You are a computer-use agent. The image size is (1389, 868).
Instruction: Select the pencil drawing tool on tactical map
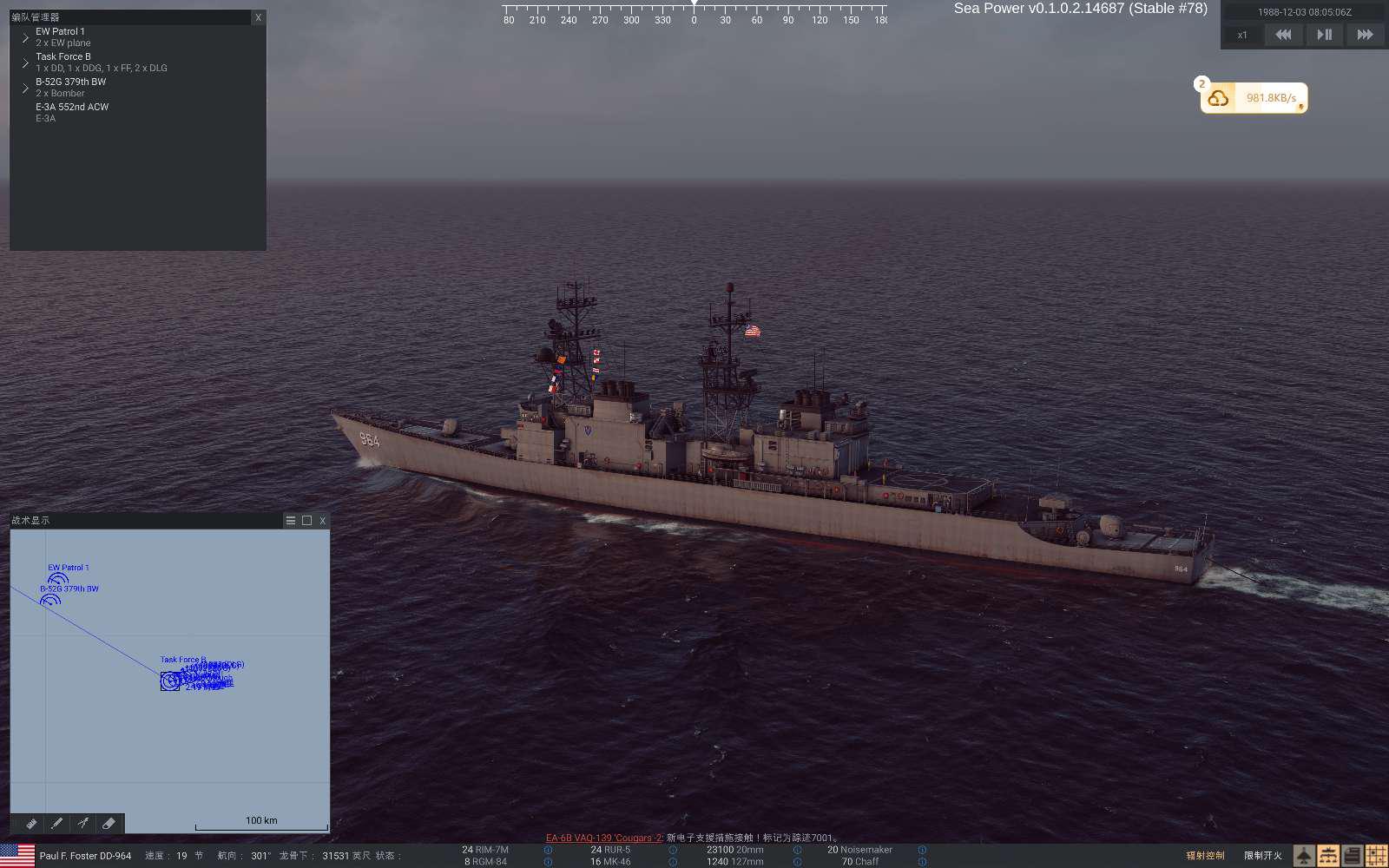coord(57,823)
